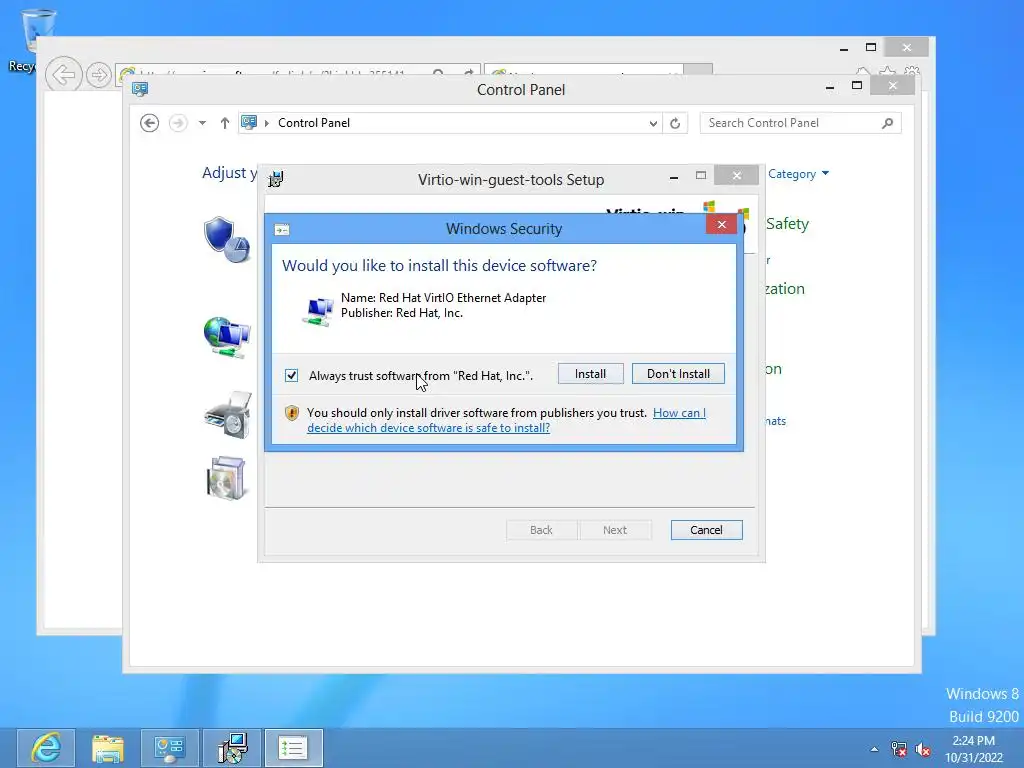This screenshot has width=1024, height=768.
Task: Click the Red Hat VirtIO Ethernet Adapter device icon
Action: pos(318,310)
